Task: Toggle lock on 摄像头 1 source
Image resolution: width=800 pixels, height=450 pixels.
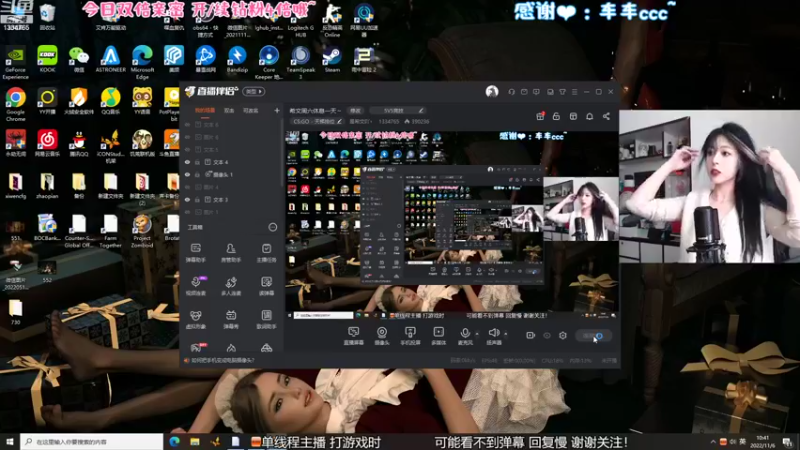Action: click(197, 174)
